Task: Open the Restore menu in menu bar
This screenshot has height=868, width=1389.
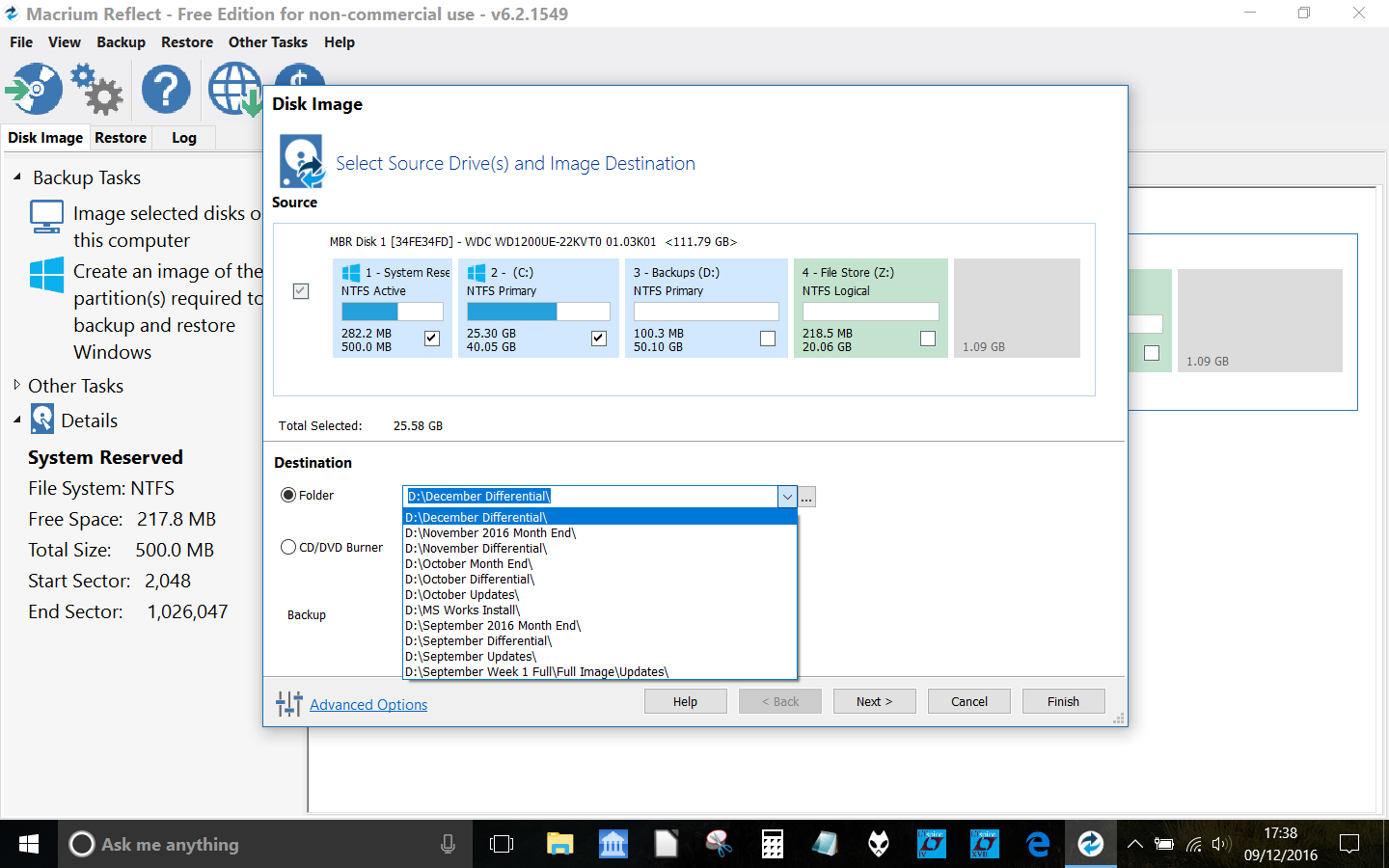Action: pyautogui.click(x=187, y=42)
